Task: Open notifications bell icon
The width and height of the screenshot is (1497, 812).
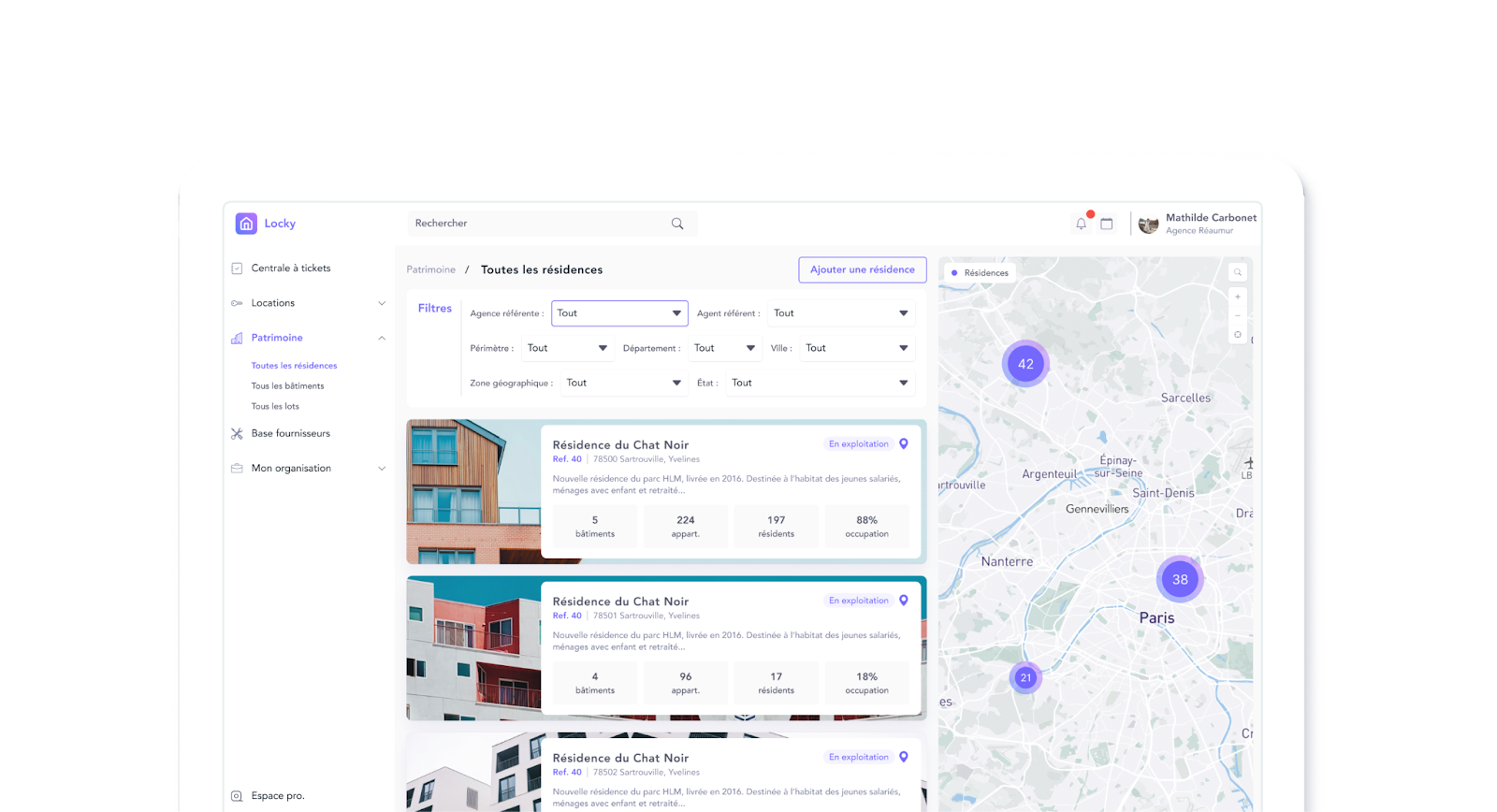Action: [1082, 224]
